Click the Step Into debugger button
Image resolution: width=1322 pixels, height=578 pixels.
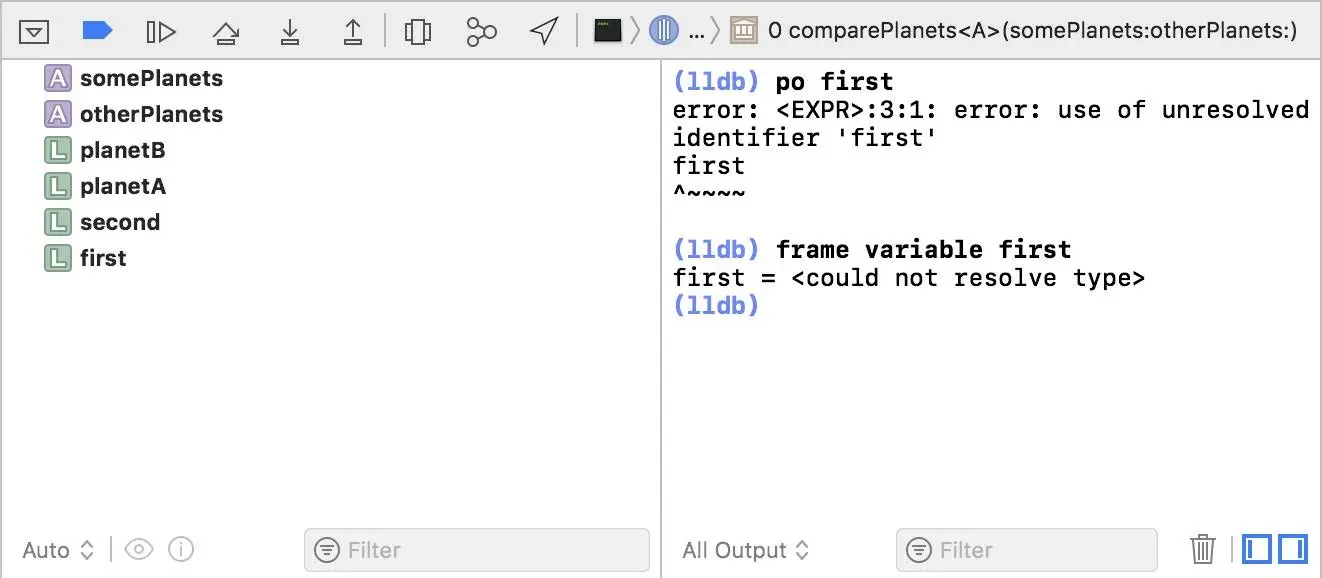point(290,33)
